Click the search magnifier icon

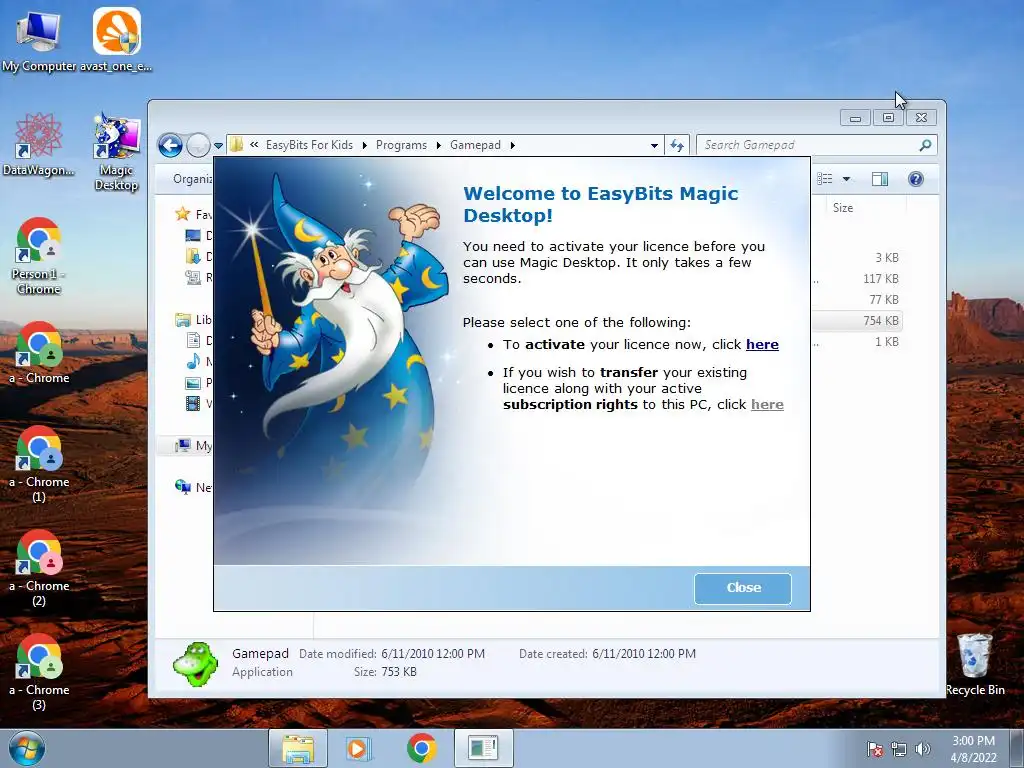[x=925, y=145]
